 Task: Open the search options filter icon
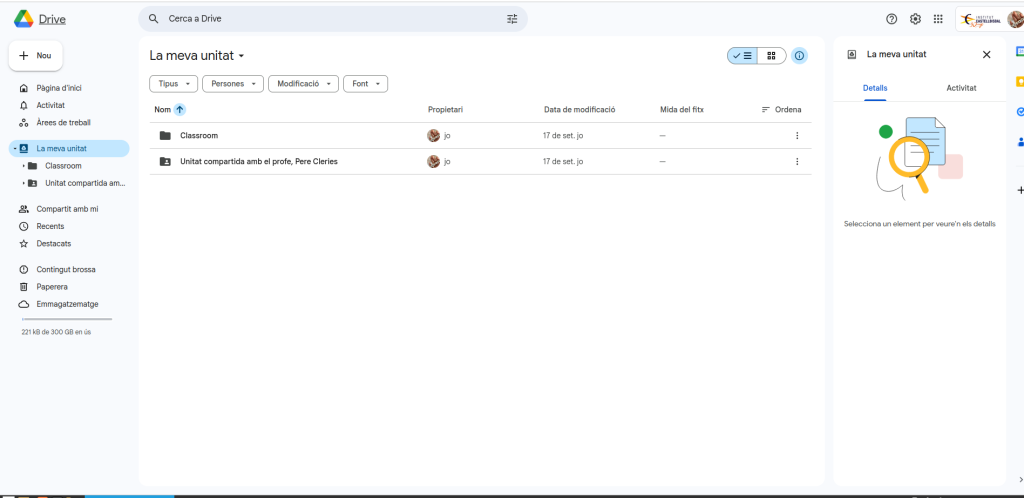pyautogui.click(x=512, y=19)
